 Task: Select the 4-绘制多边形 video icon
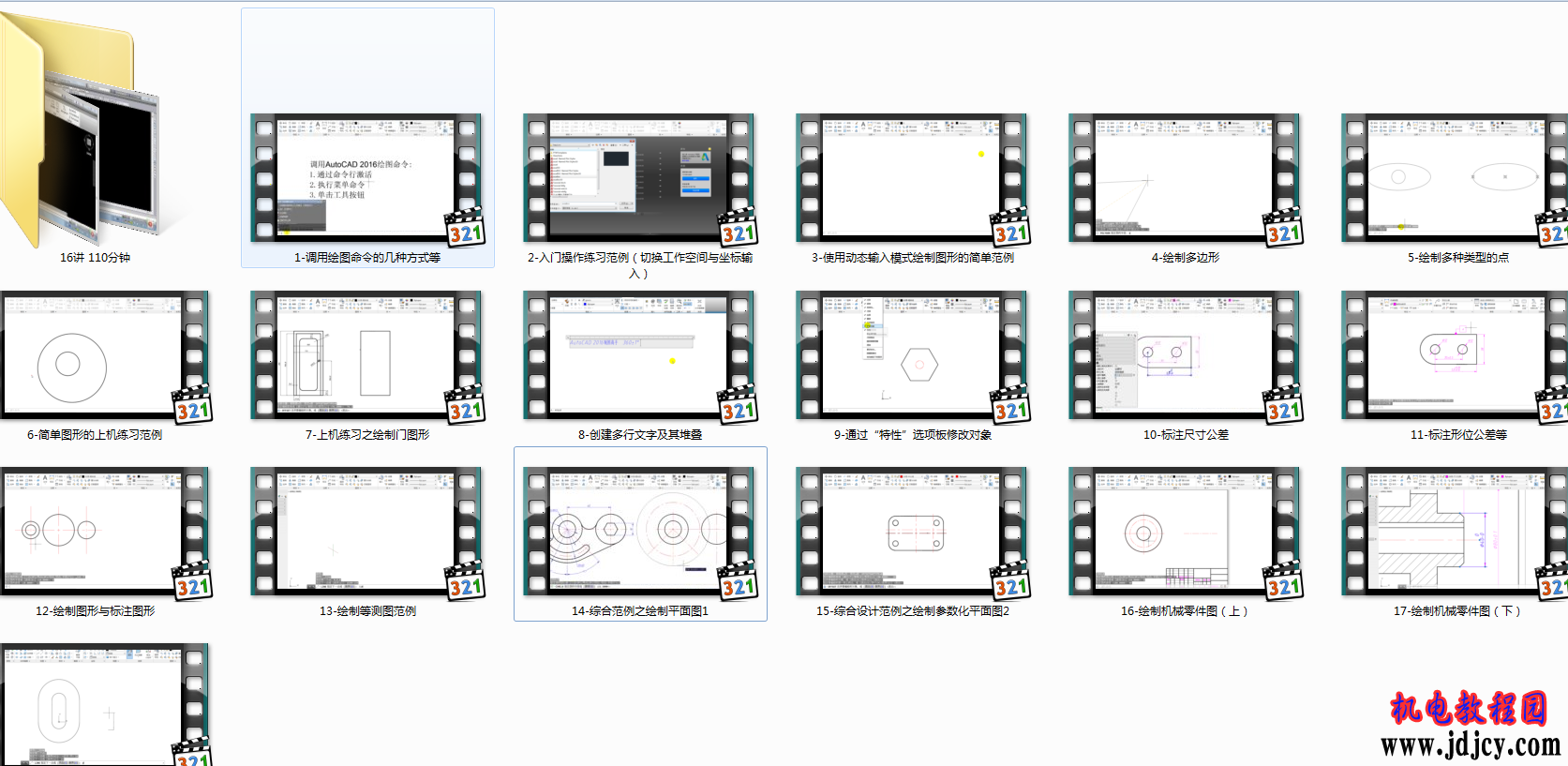click(1185, 178)
